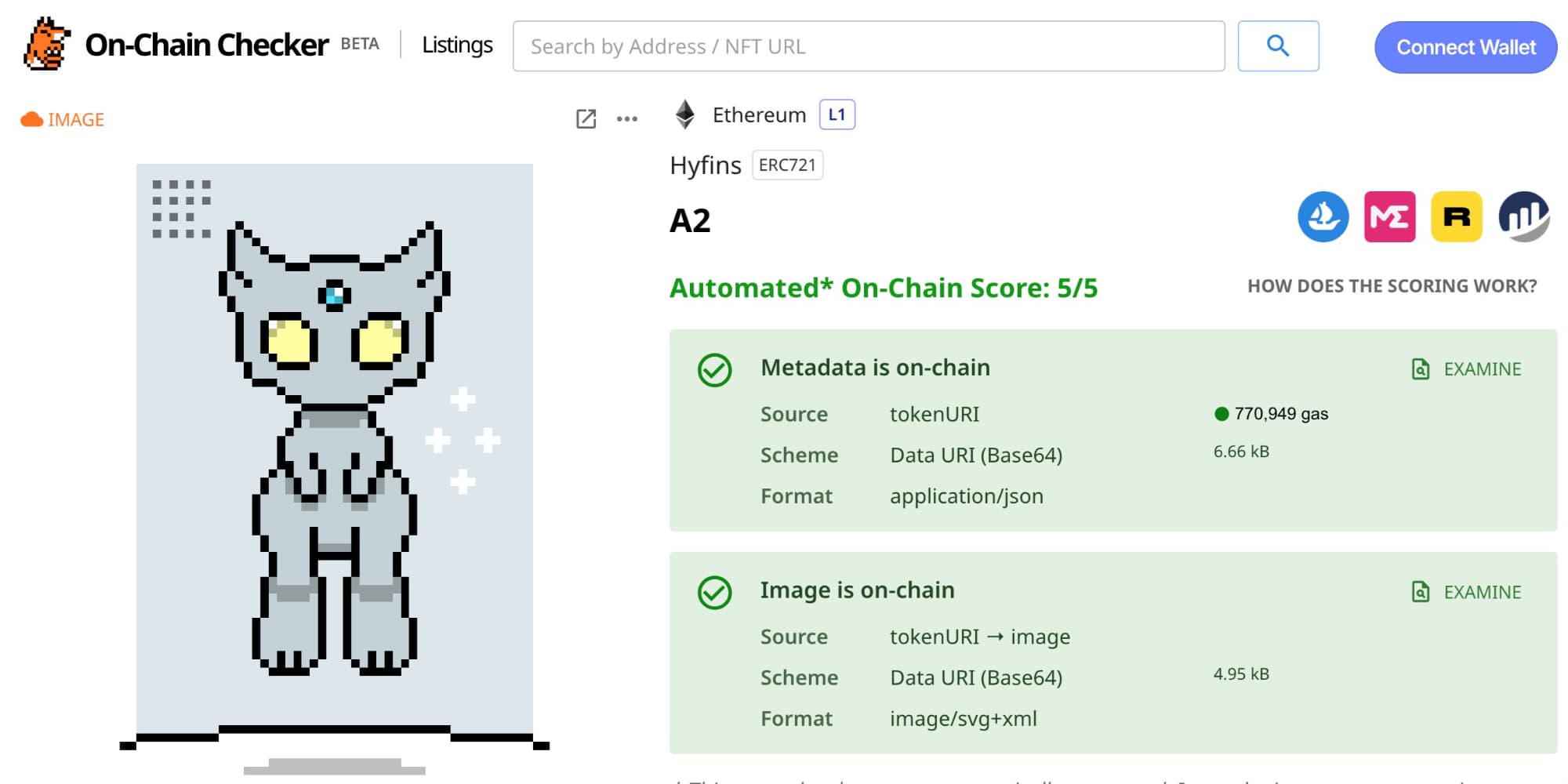Open the Rarible marketplace icon
The height and width of the screenshot is (784, 1568).
[1457, 217]
